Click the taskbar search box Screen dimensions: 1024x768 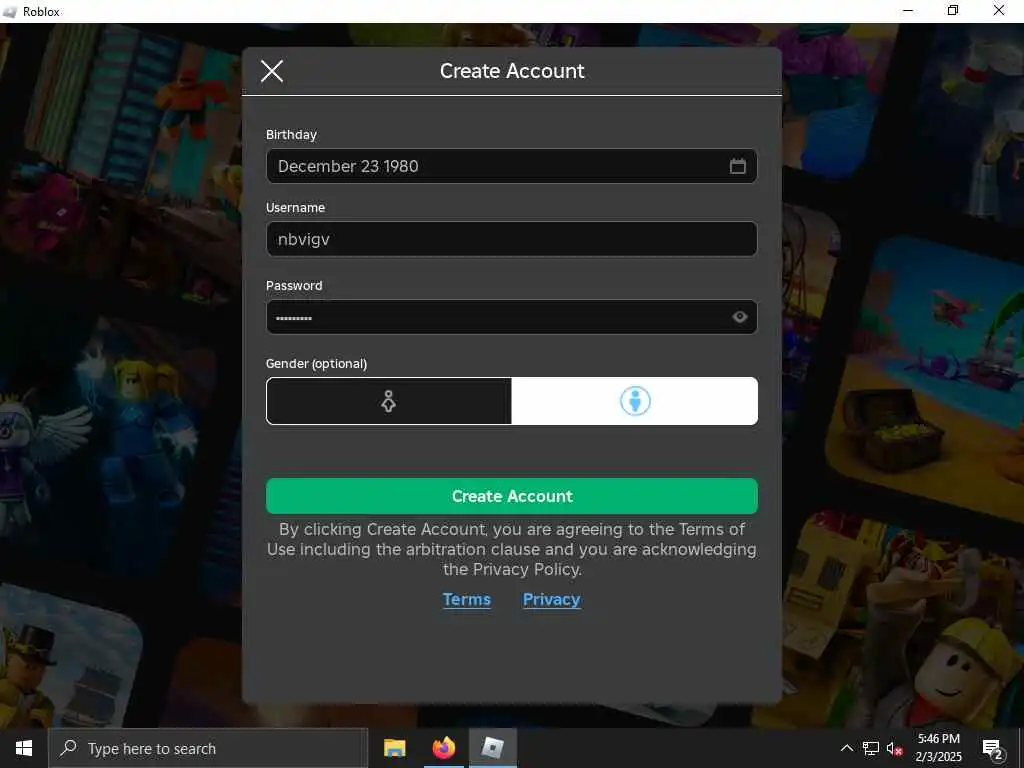click(x=208, y=748)
